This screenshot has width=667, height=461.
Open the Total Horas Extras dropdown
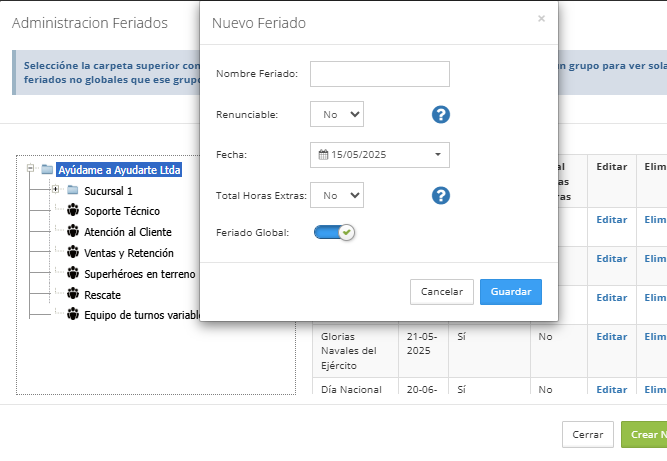(x=337, y=195)
